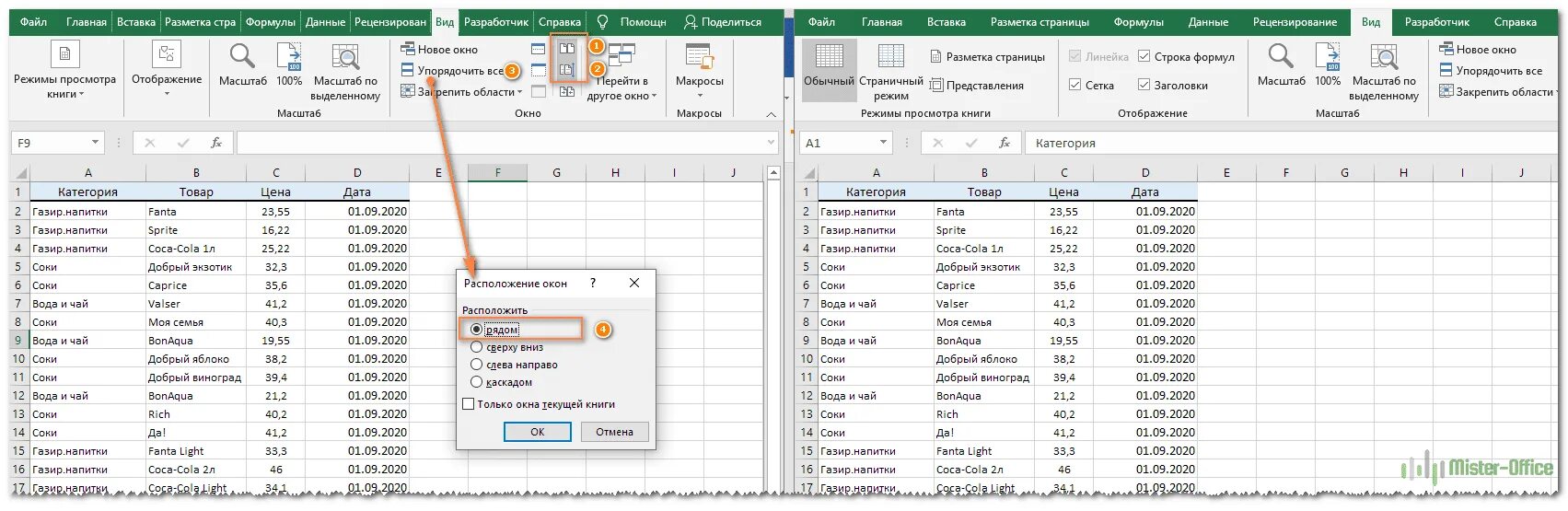1568x511 pixels.
Task: Collapse the ribbon in left window
Action: click(x=772, y=114)
